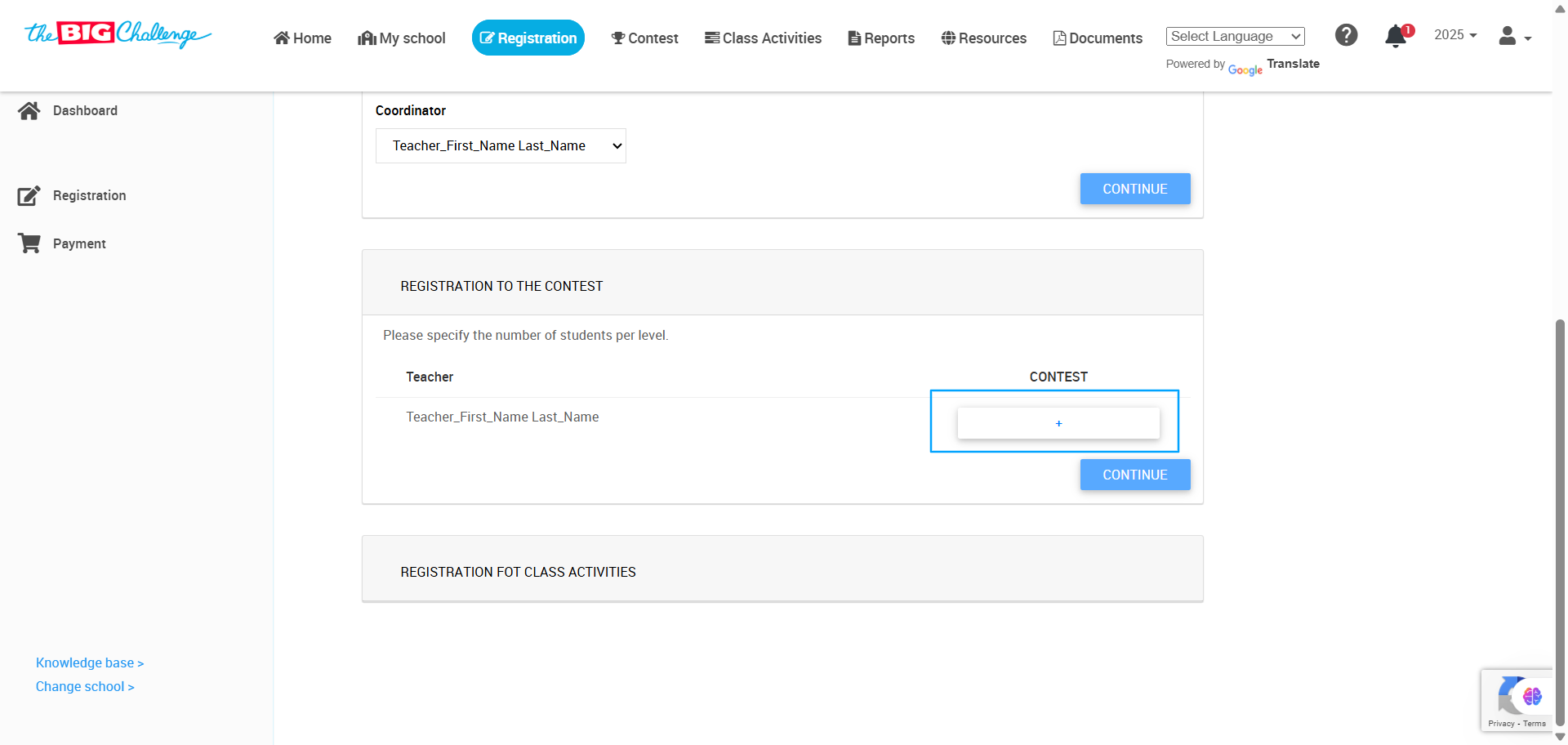Open the Contest menu item
The width and height of the screenshot is (1568, 745).
tap(645, 38)
